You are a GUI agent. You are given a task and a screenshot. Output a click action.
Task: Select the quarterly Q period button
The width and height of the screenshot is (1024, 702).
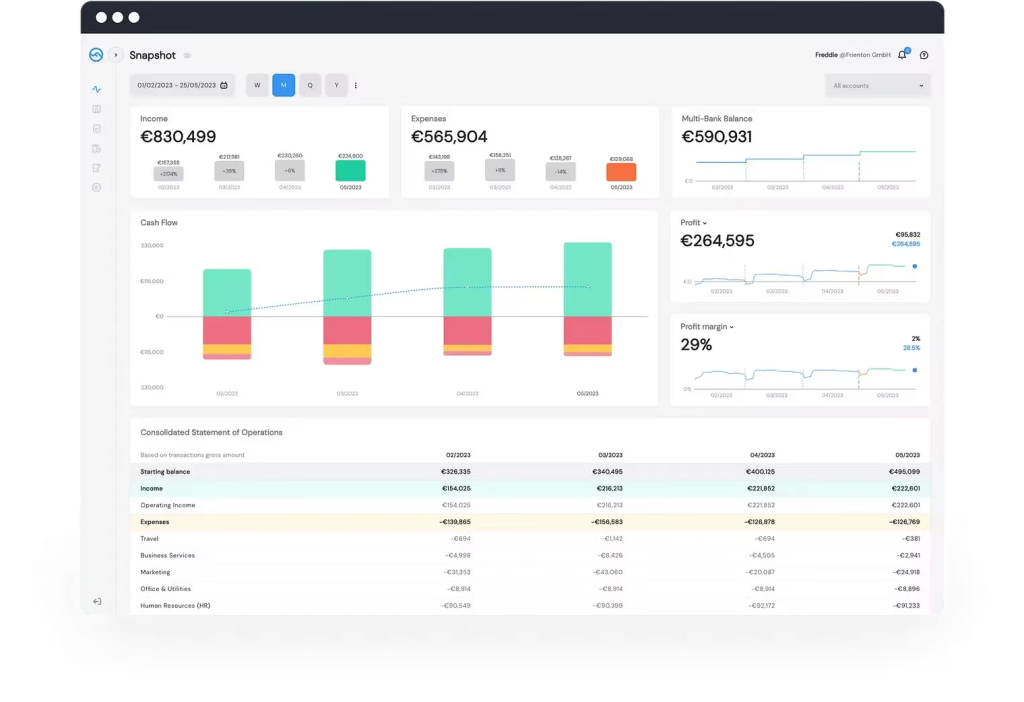pos(310,85)
